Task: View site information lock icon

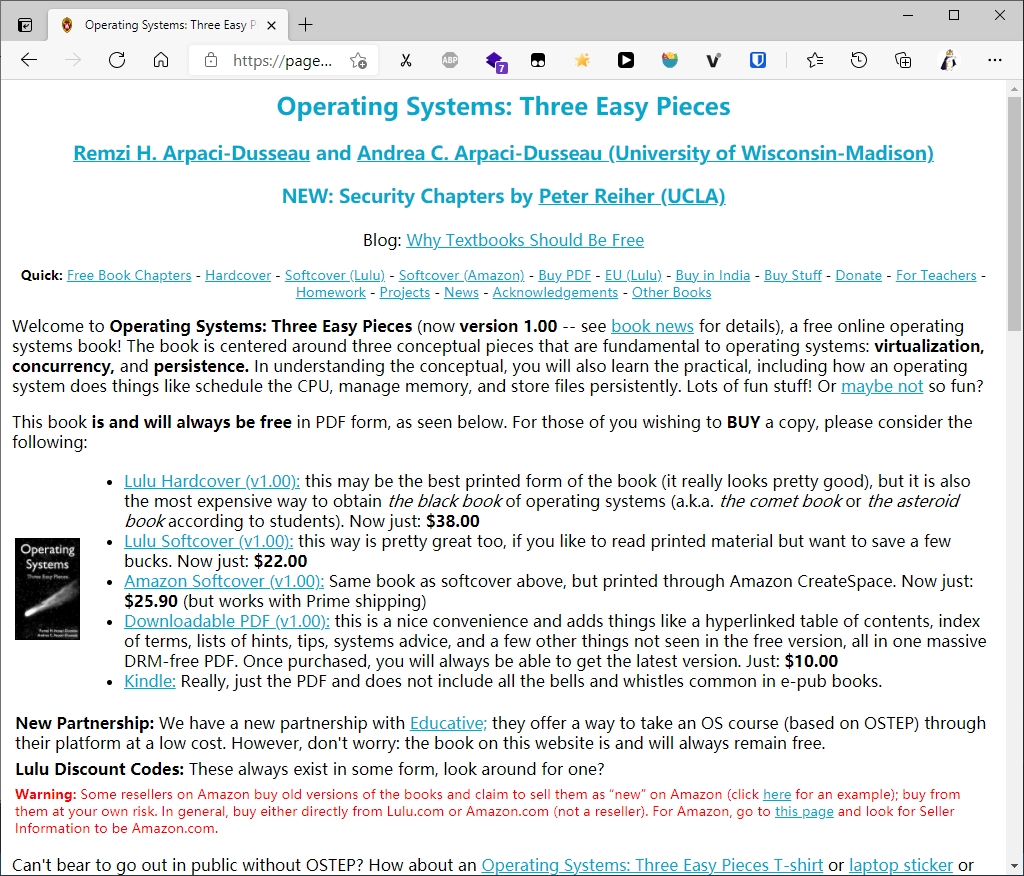Action: point(210,61)
